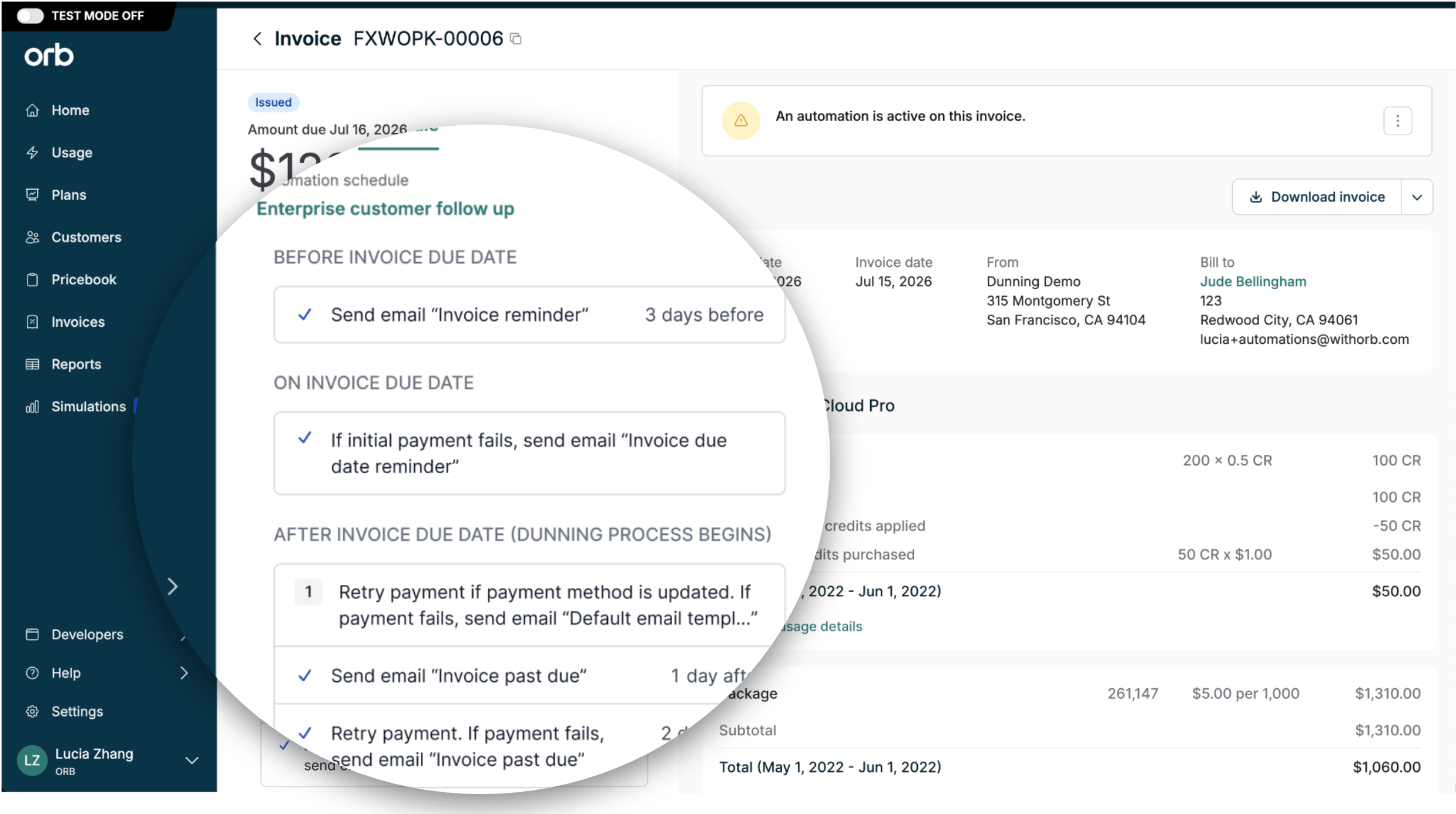Click the Download invoice button

tap(1317, 197)
